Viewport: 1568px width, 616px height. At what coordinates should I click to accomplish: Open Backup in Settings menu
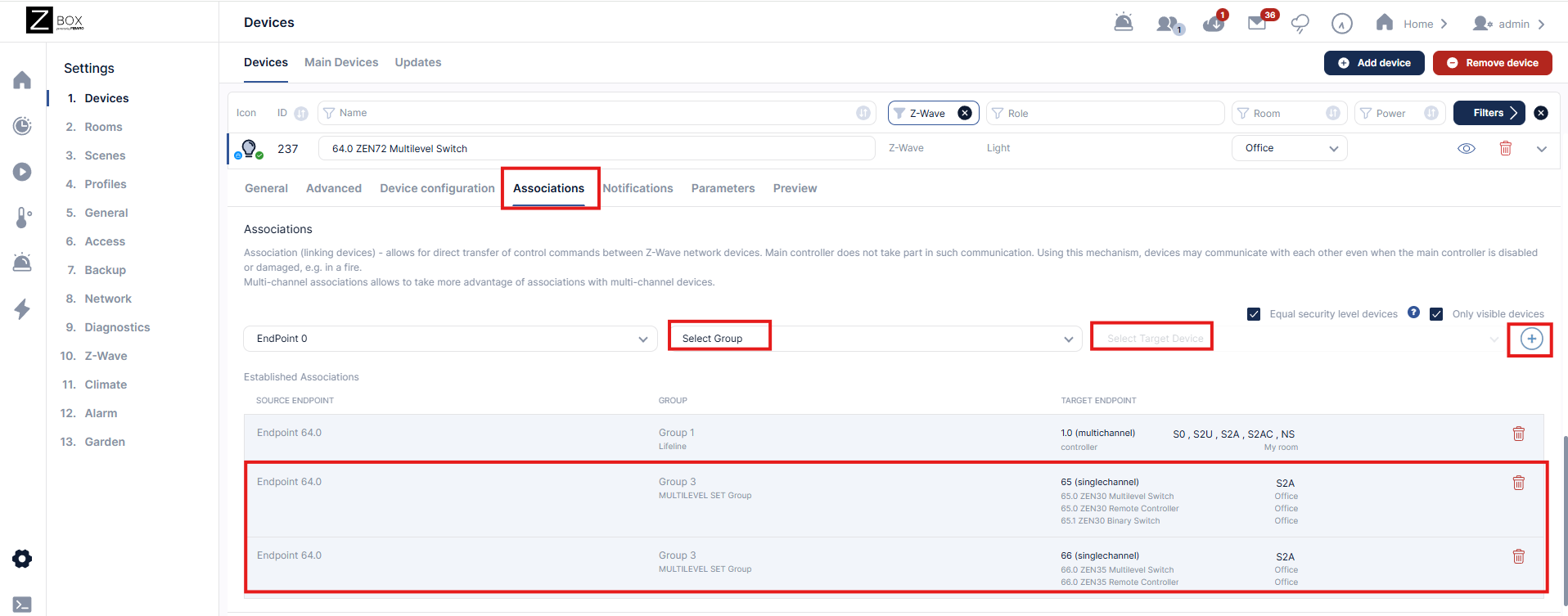[105, 270]
